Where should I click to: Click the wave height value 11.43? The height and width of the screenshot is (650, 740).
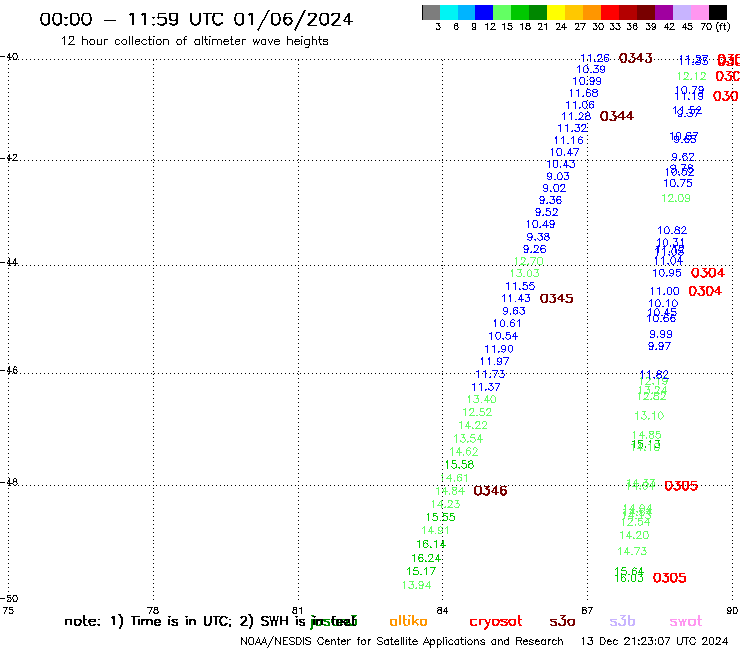pyautogui.click(x=516, y=299)
